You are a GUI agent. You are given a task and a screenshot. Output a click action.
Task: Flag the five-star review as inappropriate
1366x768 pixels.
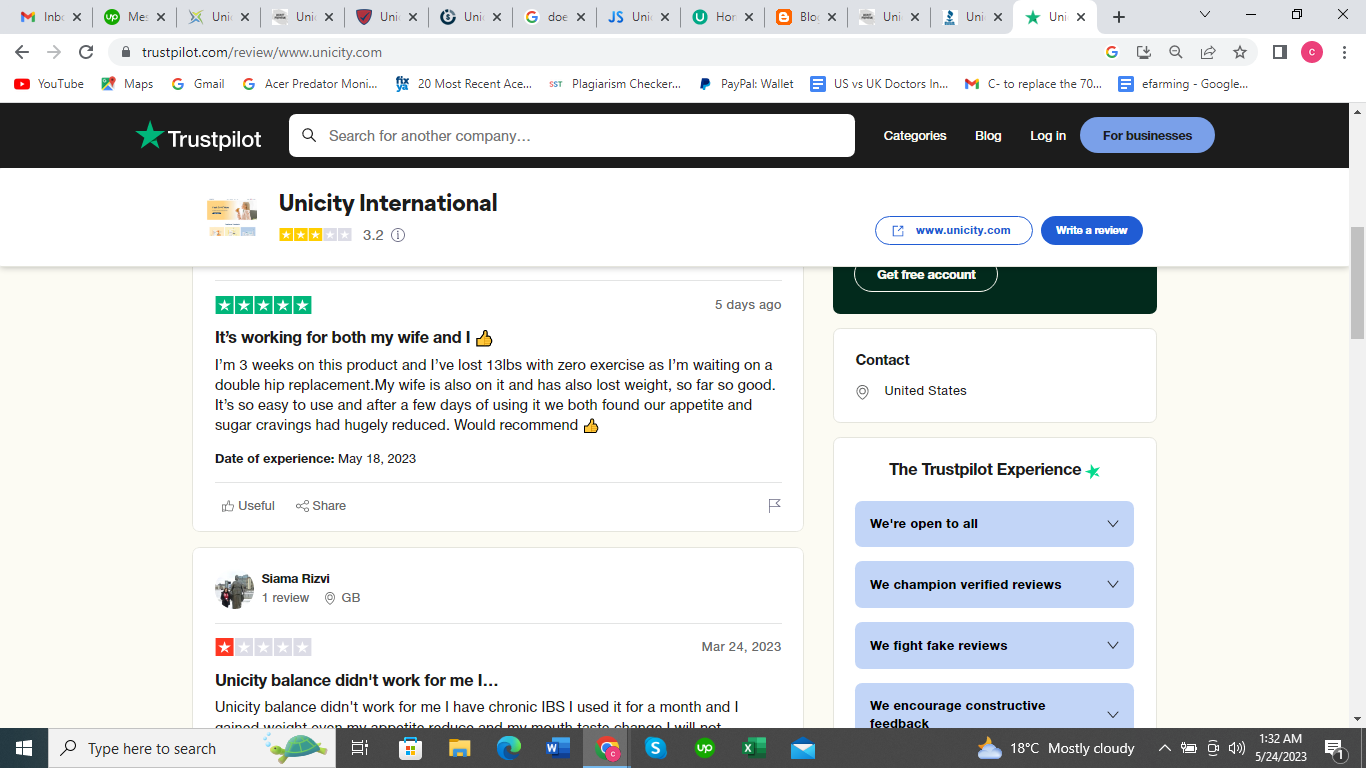coord(774,506)
